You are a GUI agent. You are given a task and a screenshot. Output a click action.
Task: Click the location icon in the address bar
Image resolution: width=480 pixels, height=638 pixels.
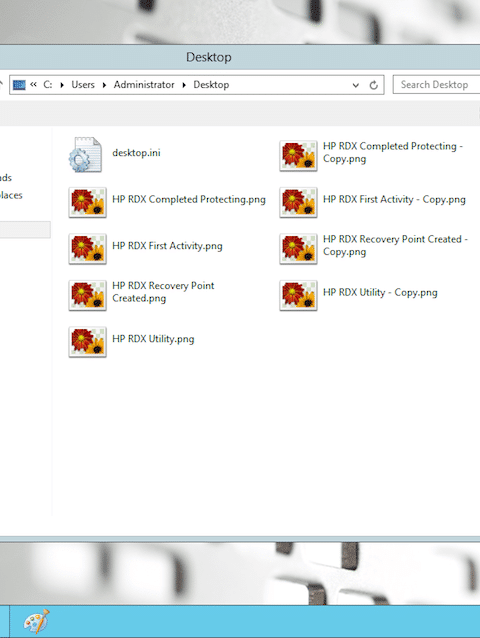pos(19,85)
